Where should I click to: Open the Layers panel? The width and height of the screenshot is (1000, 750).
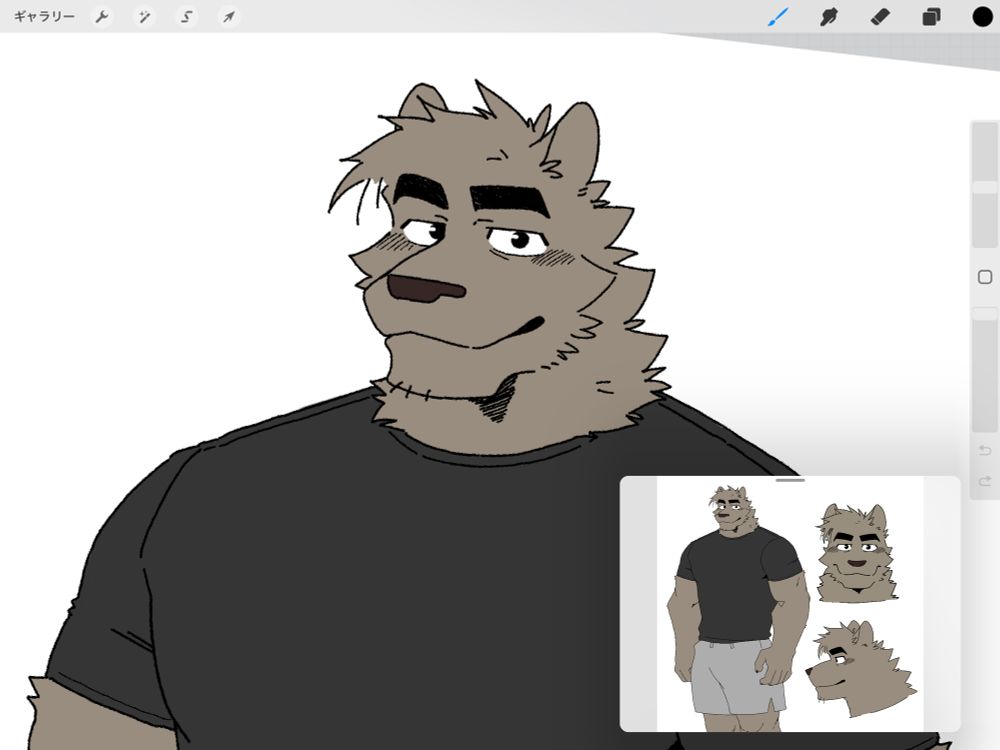point(931,17)
